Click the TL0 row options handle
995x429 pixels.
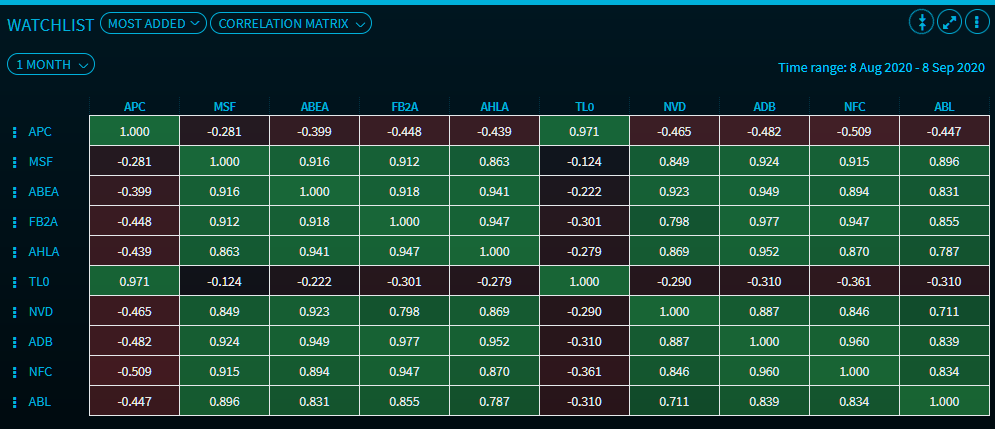[14, 282]
